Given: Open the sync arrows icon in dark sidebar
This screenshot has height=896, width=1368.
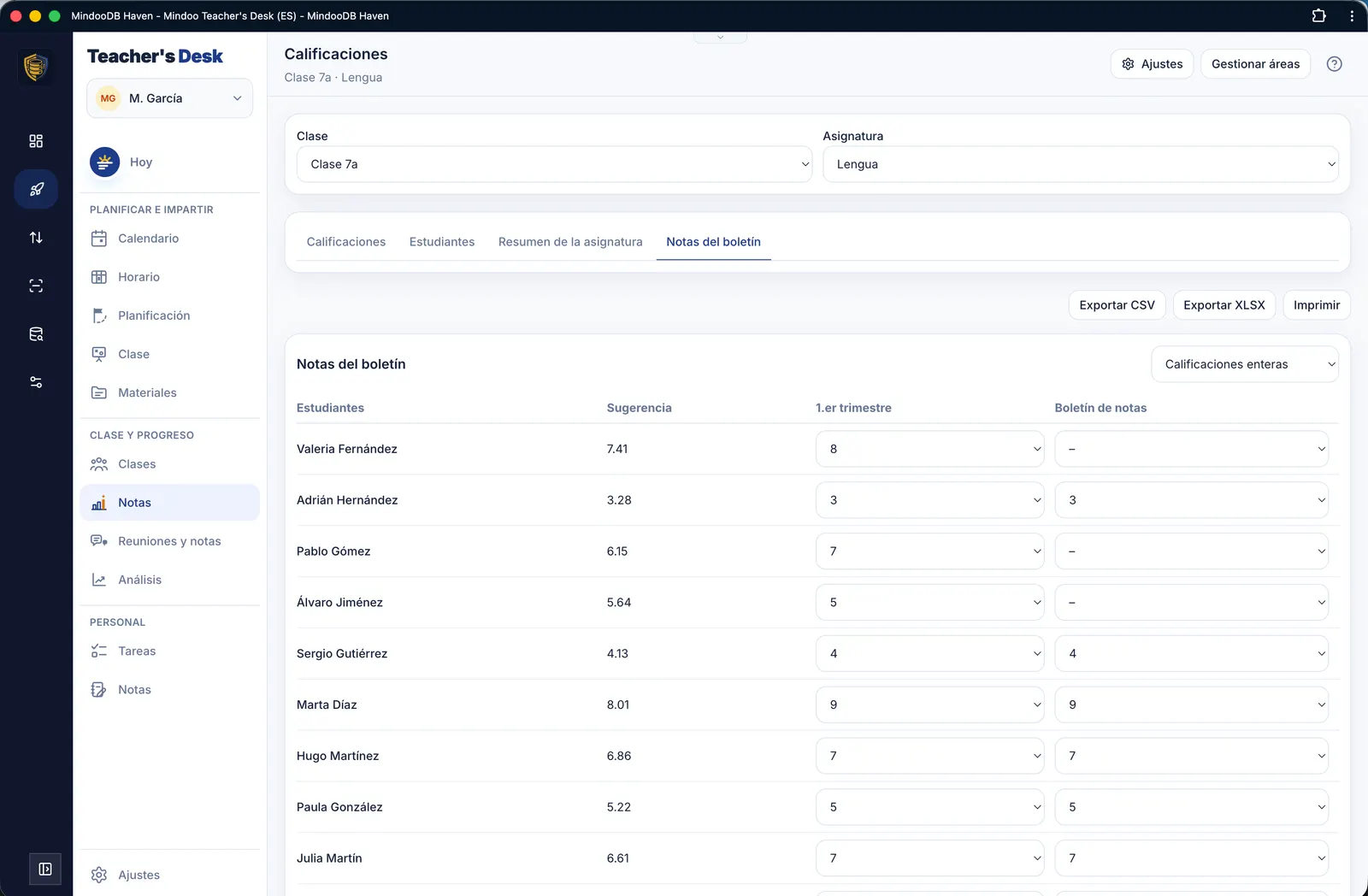Looking at the screenshot, I should coord(36,238).
